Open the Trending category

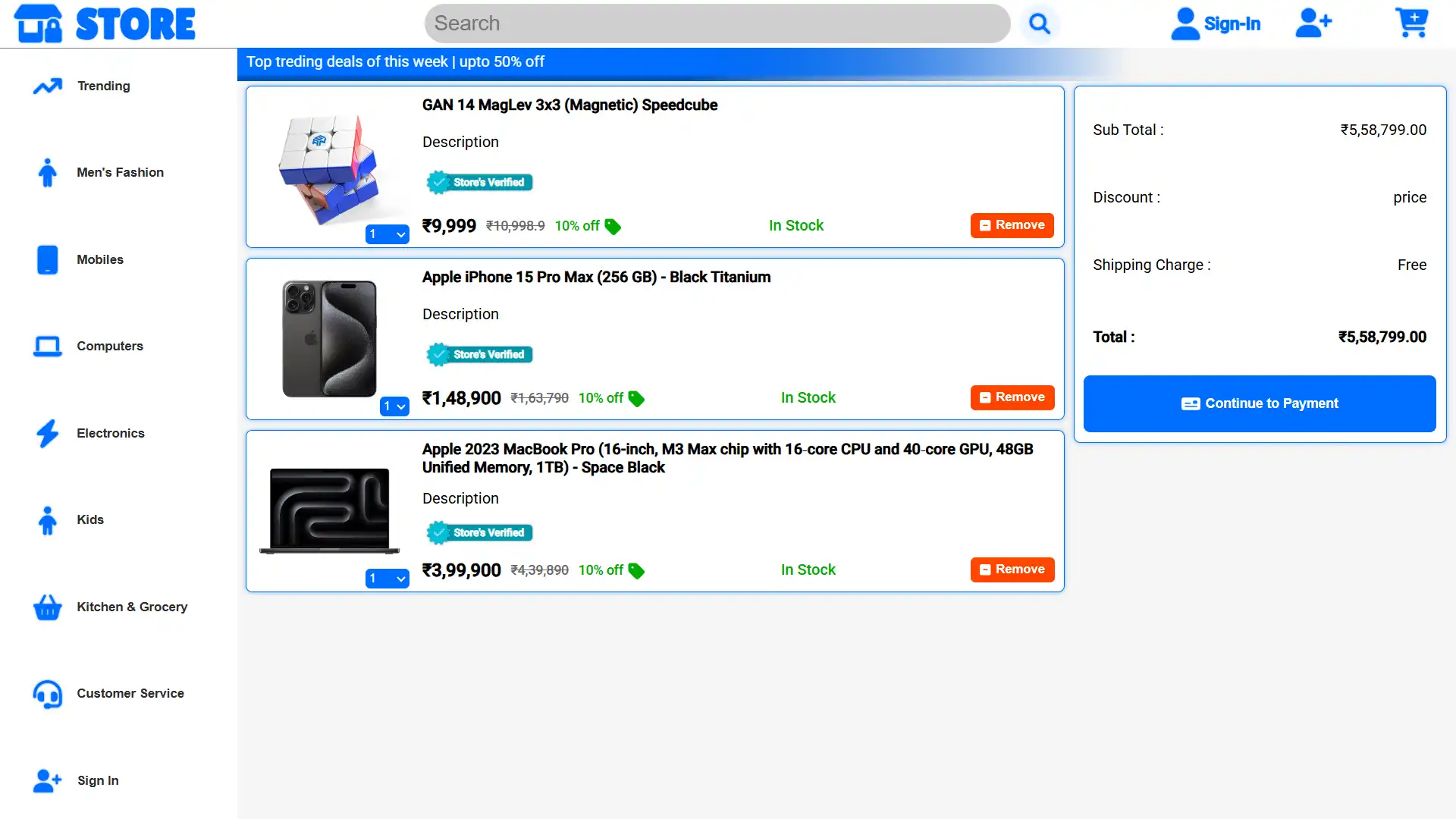tap(104, 86)
